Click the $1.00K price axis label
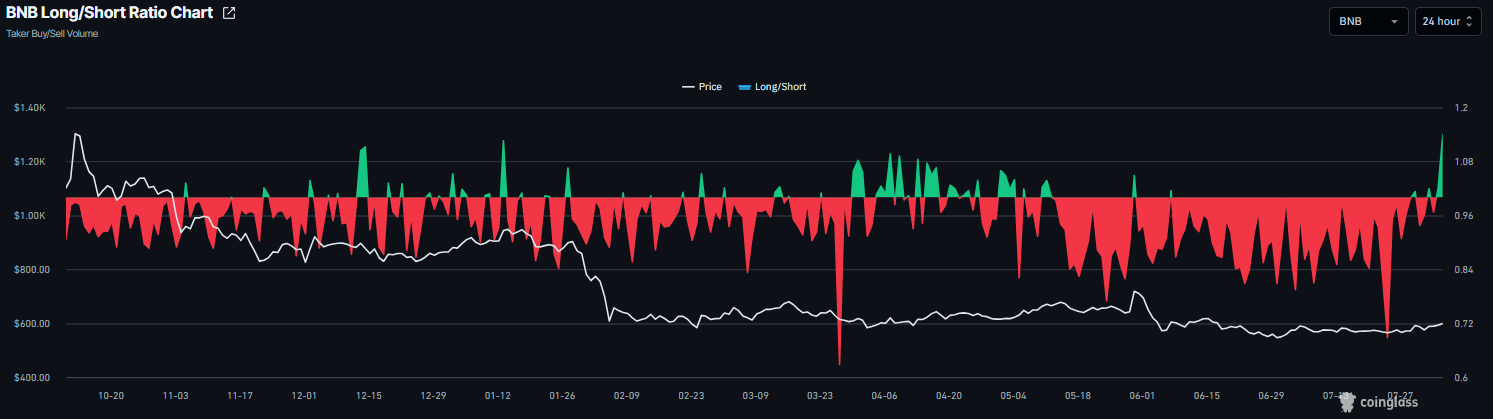1493x419 pixels. [29, 216]
